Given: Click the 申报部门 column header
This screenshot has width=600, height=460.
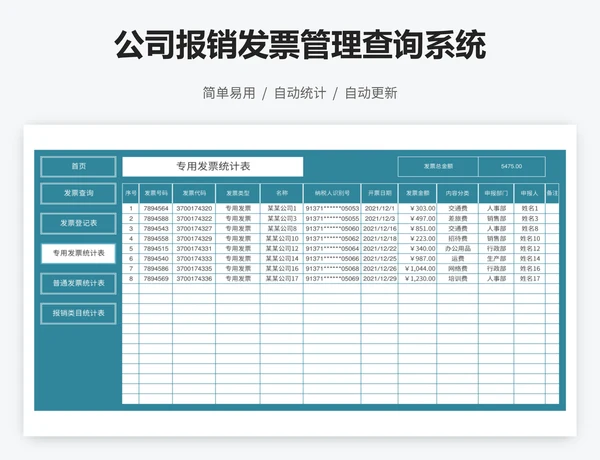Looking at the screenshot, I should 496,193.
